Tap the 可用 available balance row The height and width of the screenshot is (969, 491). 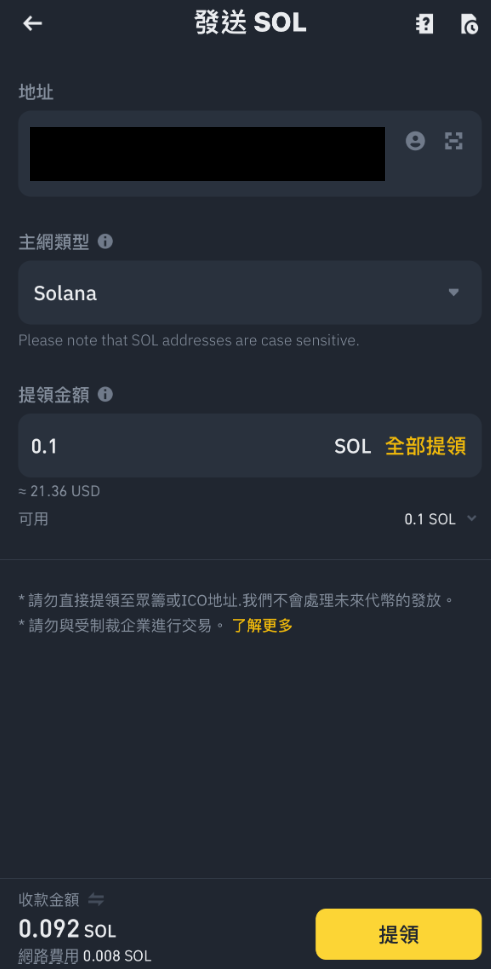(248, 519)
